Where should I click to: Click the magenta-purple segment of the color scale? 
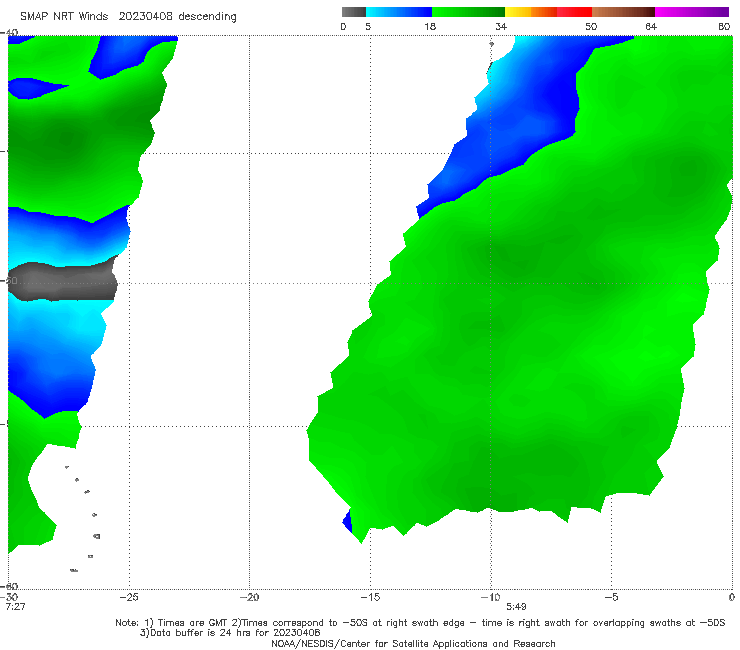tap(692, 12)
